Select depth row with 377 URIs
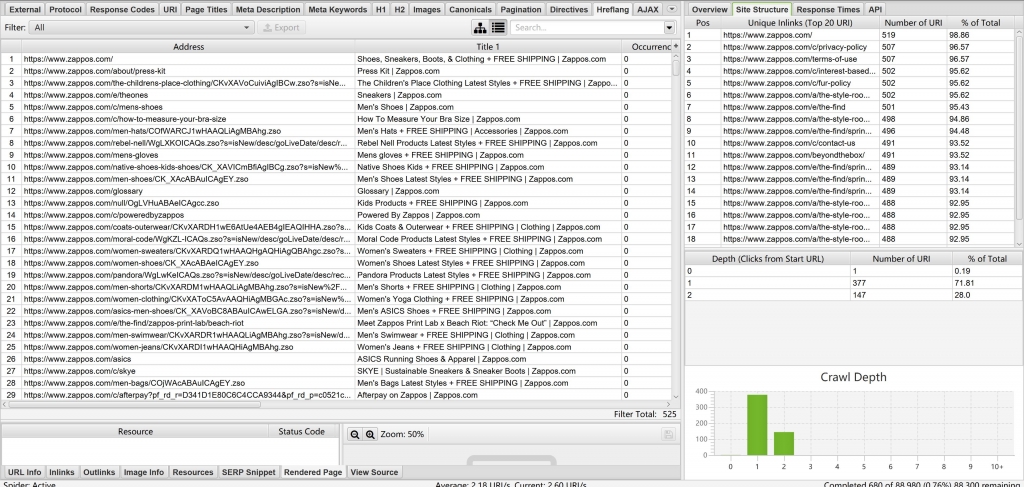 (x=853, y=283)
